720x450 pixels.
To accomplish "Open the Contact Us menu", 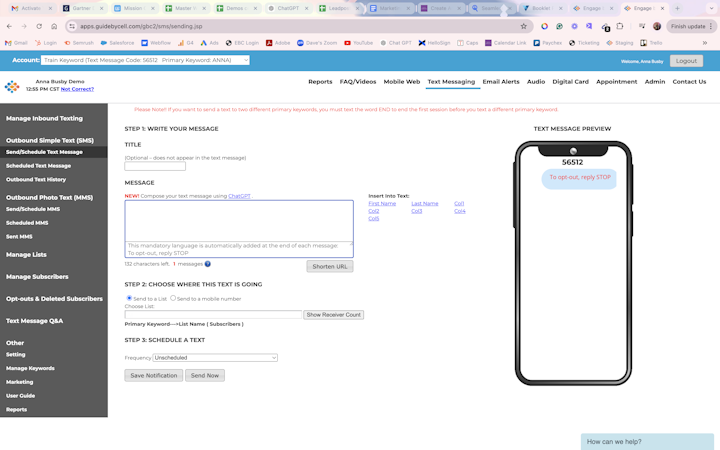I will [x=689, y=82].
